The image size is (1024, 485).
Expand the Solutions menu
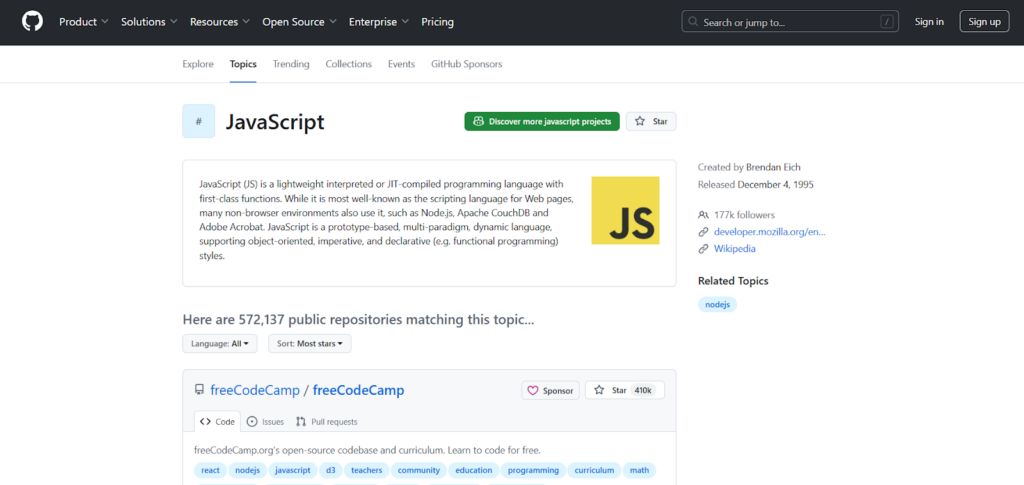click(150, 22)
